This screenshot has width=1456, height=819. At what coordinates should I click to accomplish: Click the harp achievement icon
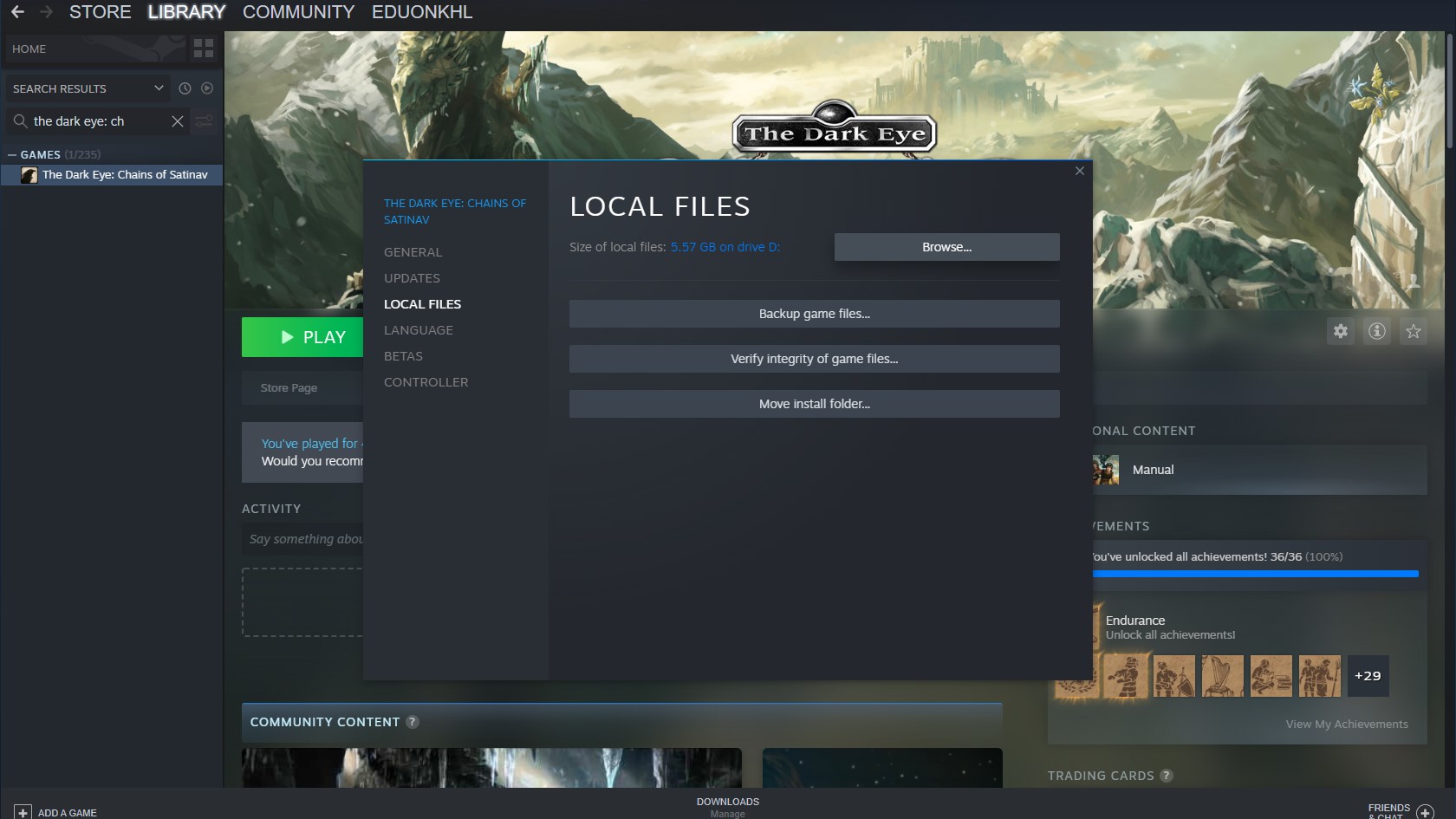1223,676
